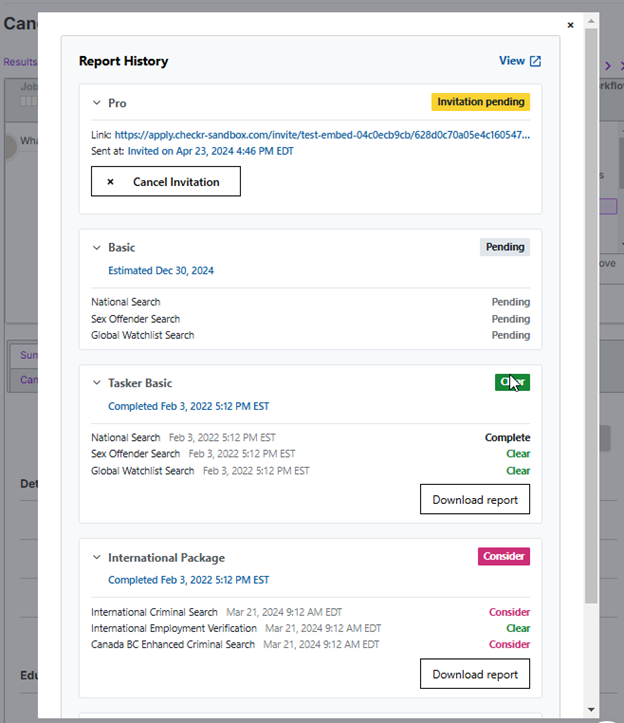The height and width of the screenshot is (723, 624).
Task: Click 'Invited on Apr 23, 2024 4:46 PM EDT'
Action: (x=210, y=151)
